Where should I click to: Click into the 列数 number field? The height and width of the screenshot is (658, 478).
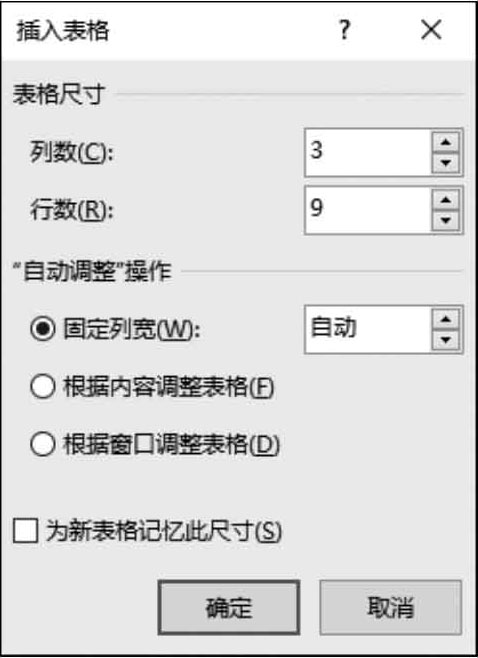368,152
